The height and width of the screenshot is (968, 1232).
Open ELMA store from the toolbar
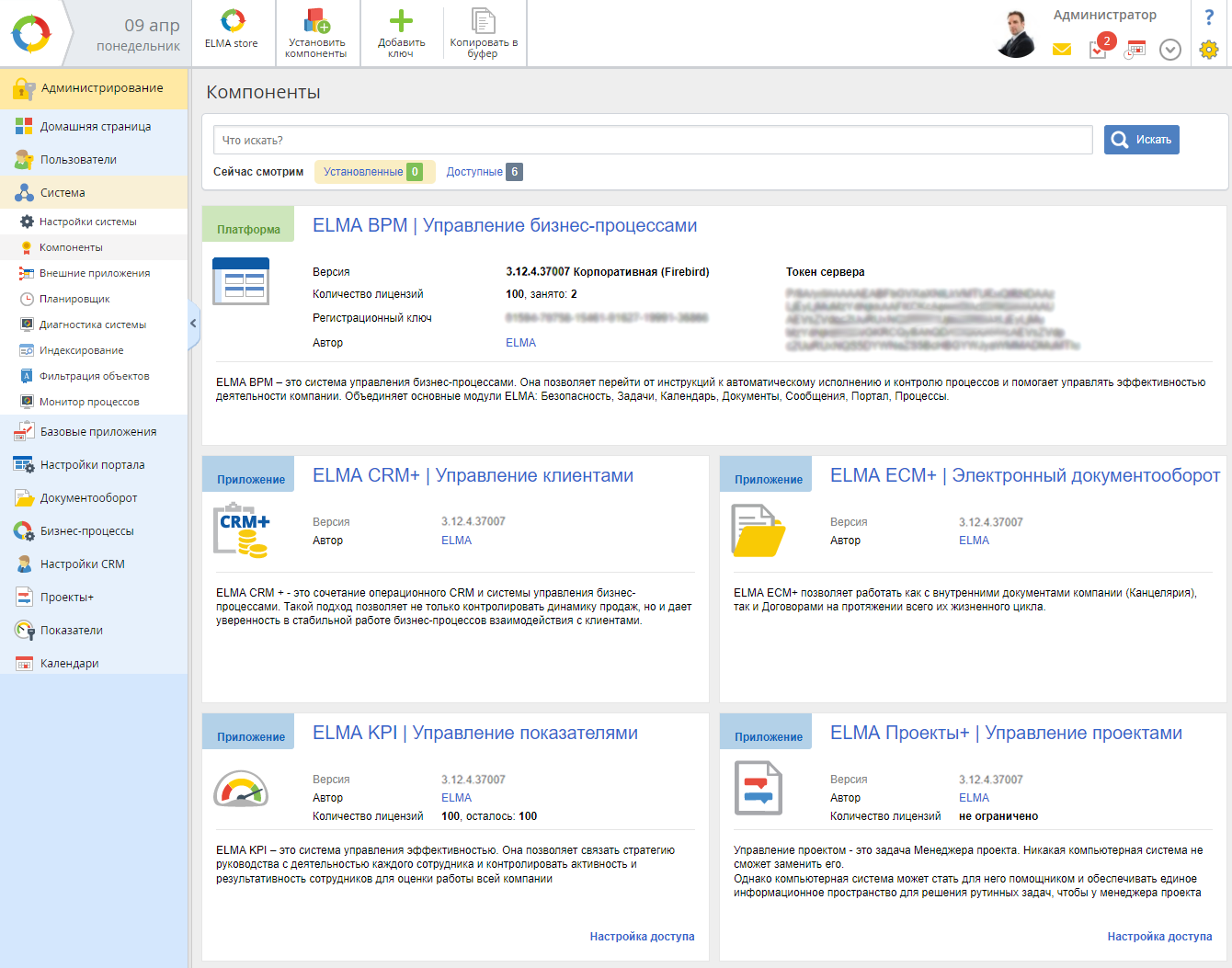tap(233, 31)
